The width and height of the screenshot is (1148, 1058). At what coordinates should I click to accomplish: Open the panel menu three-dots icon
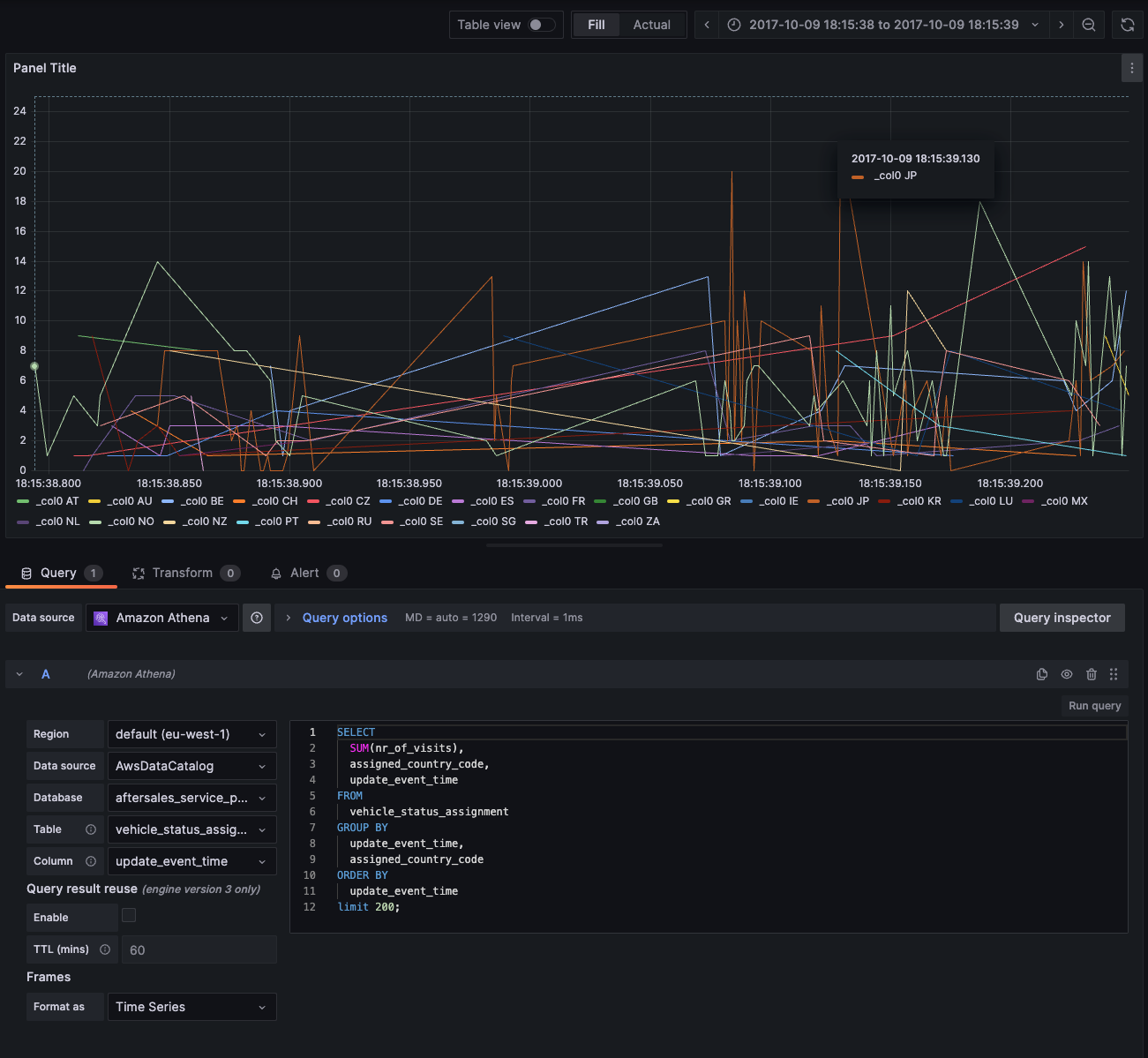pyautogui.click(x=1131, y=68)
